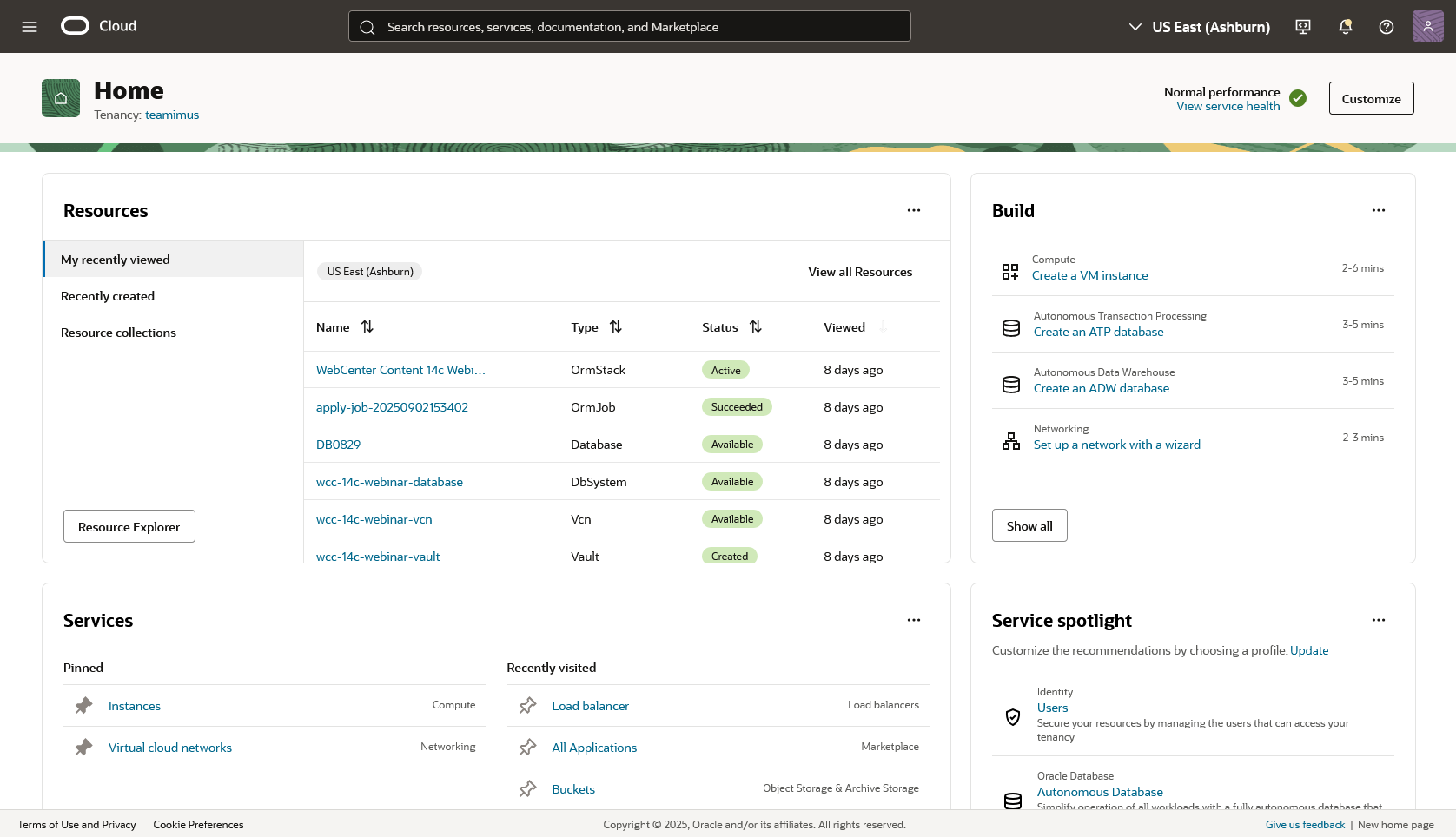This screenshot has width=1456, height=837.
Task: Sort resources by Type column
Action: pyautogui.click(x=616, y=327)
